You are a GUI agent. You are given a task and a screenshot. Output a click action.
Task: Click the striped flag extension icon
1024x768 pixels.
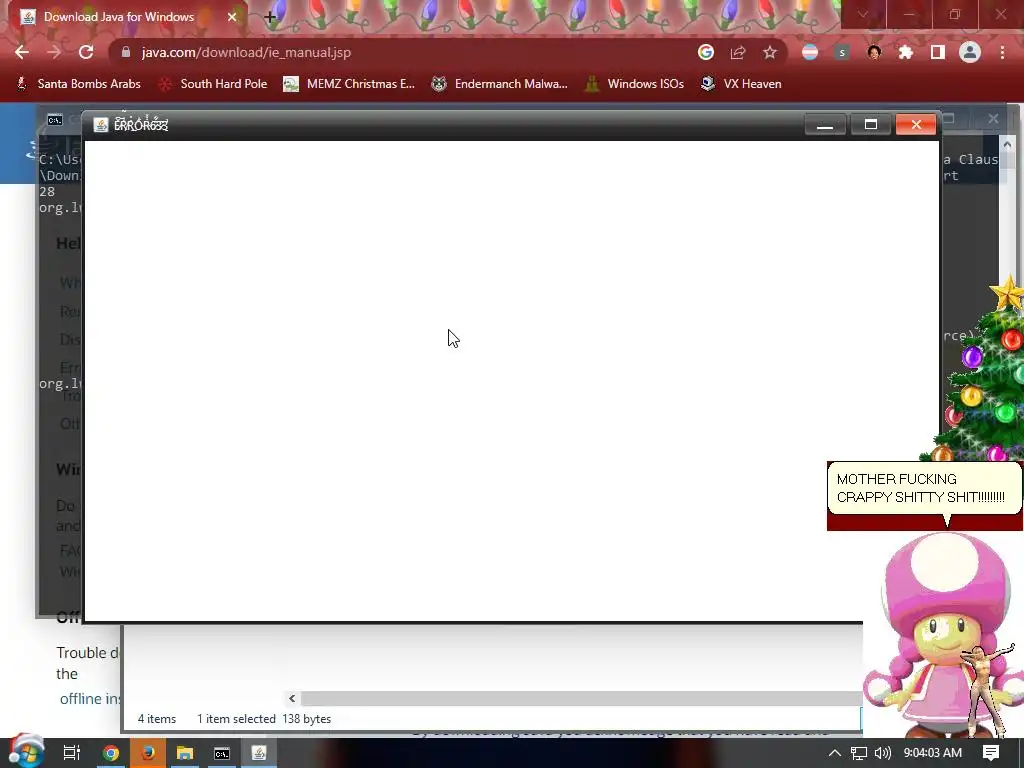point(810,52)
